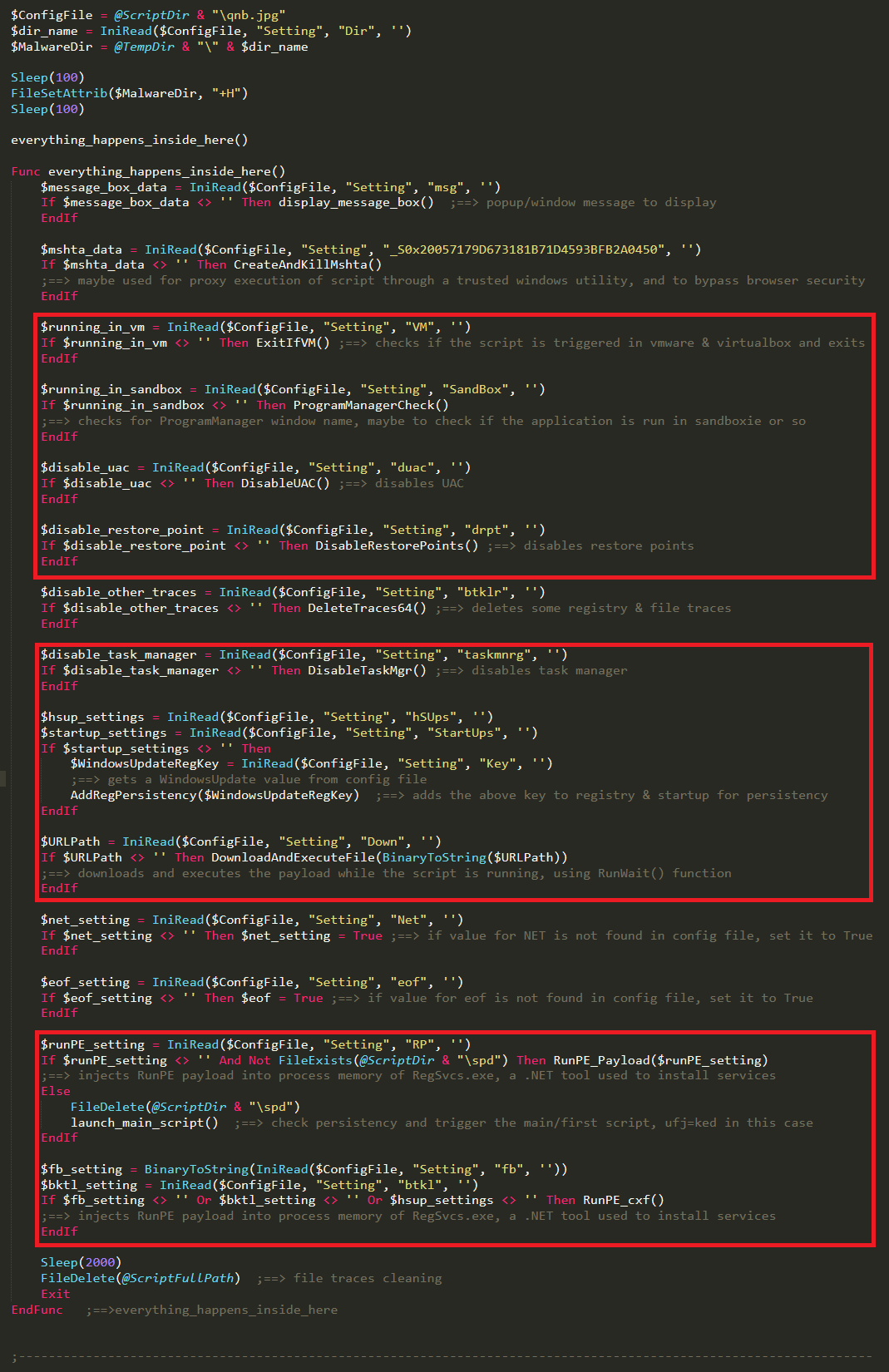This screenshot has height=1372, width=889.
Task: Click the comment mentioning RunWait() function
Action: (x=386, y=873)
